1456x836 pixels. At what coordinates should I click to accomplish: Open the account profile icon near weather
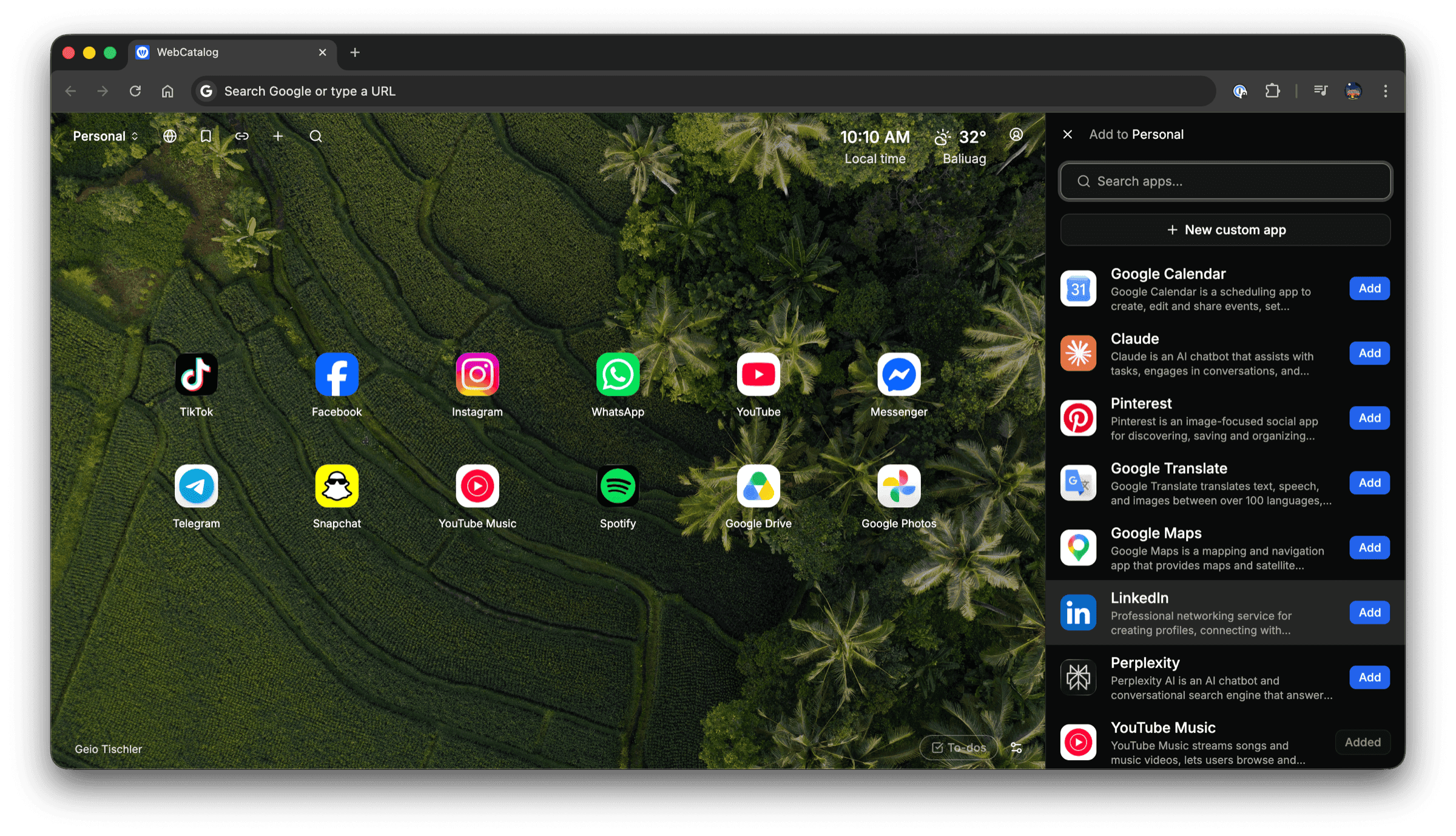tap(1016, 135)
